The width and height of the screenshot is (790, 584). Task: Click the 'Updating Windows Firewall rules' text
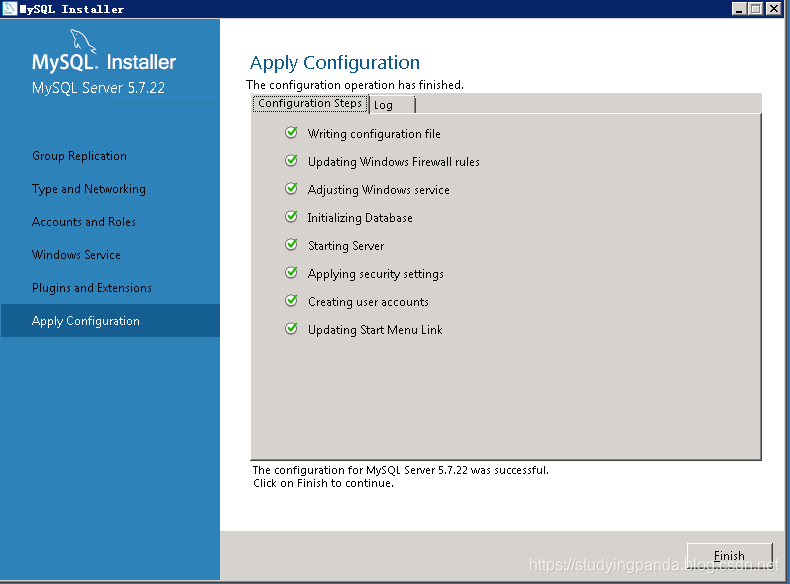pyautogui.click(x=393, y=162)
